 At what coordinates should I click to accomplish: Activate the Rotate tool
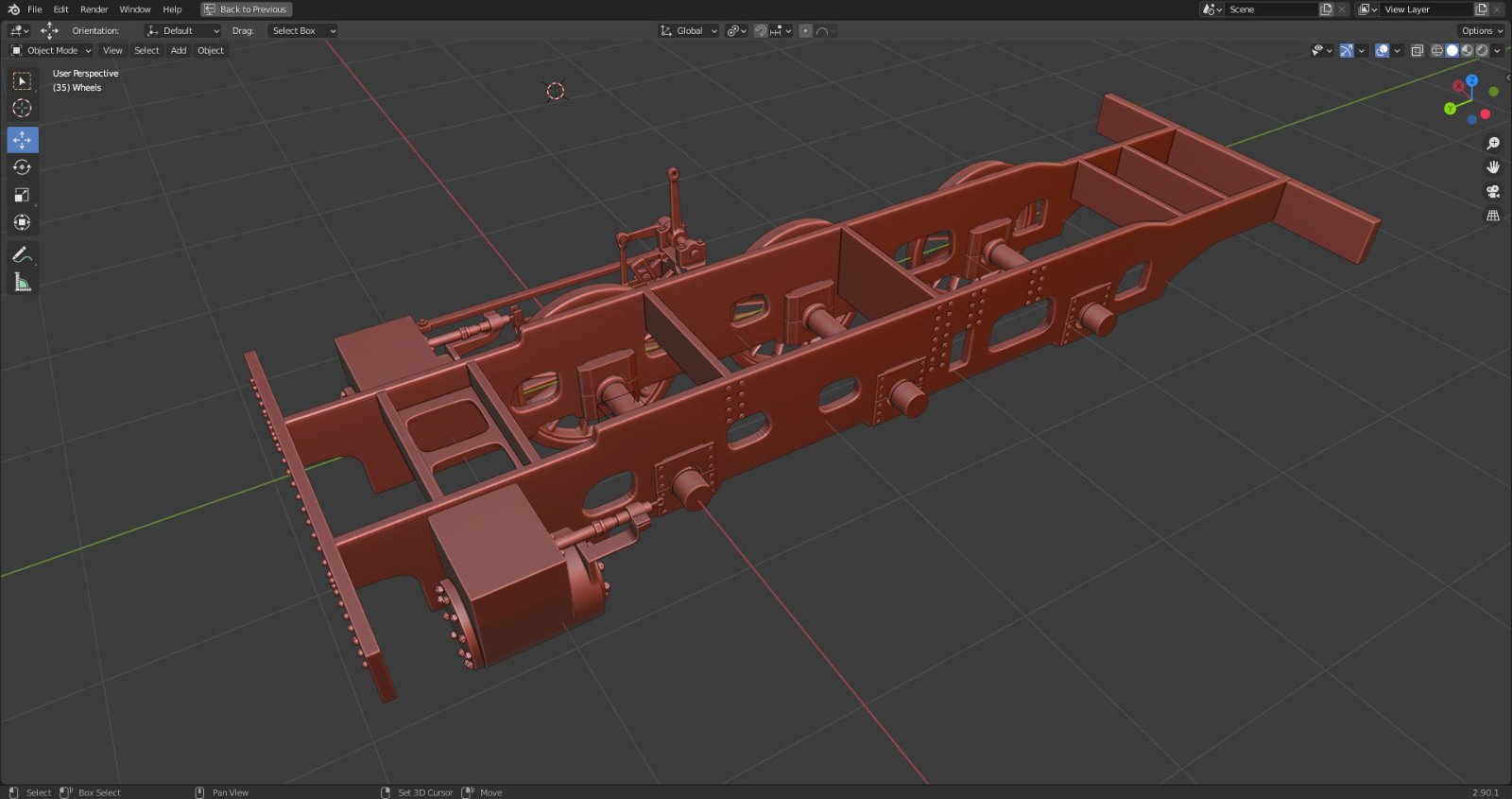coord(22,167)
